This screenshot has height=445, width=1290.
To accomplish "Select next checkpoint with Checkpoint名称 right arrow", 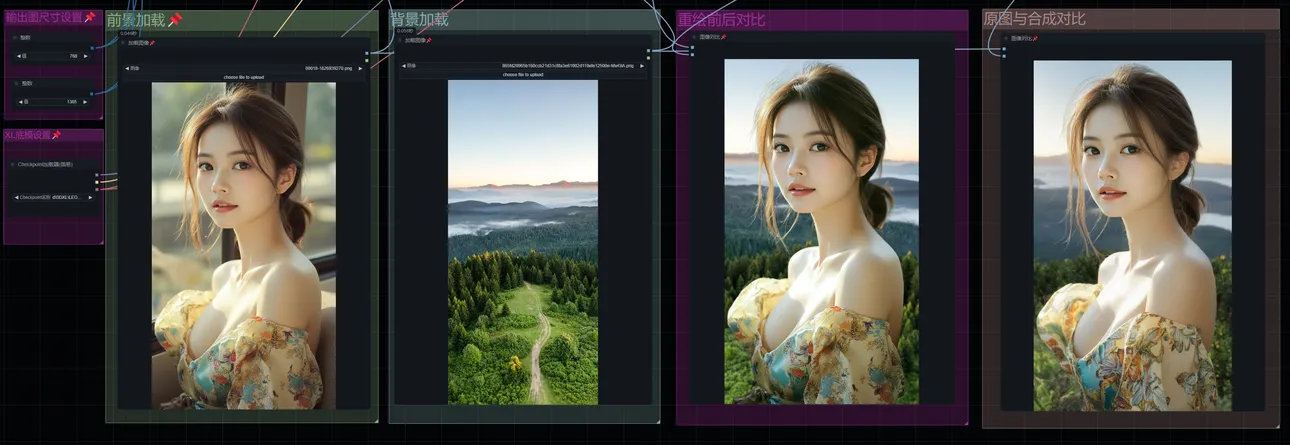I will point(90,197).
